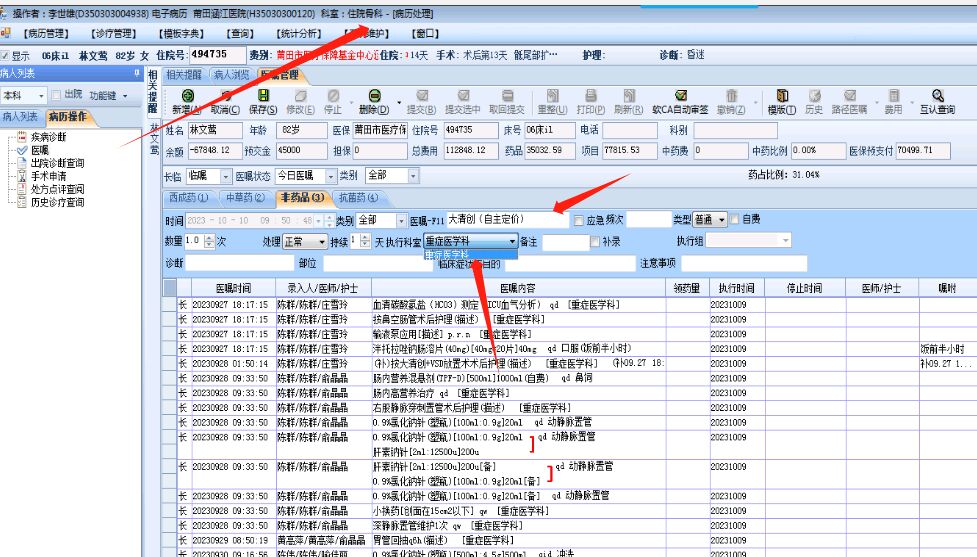Open 手术申请 in the left tree

pyautogui.click(x=48, y=176)
